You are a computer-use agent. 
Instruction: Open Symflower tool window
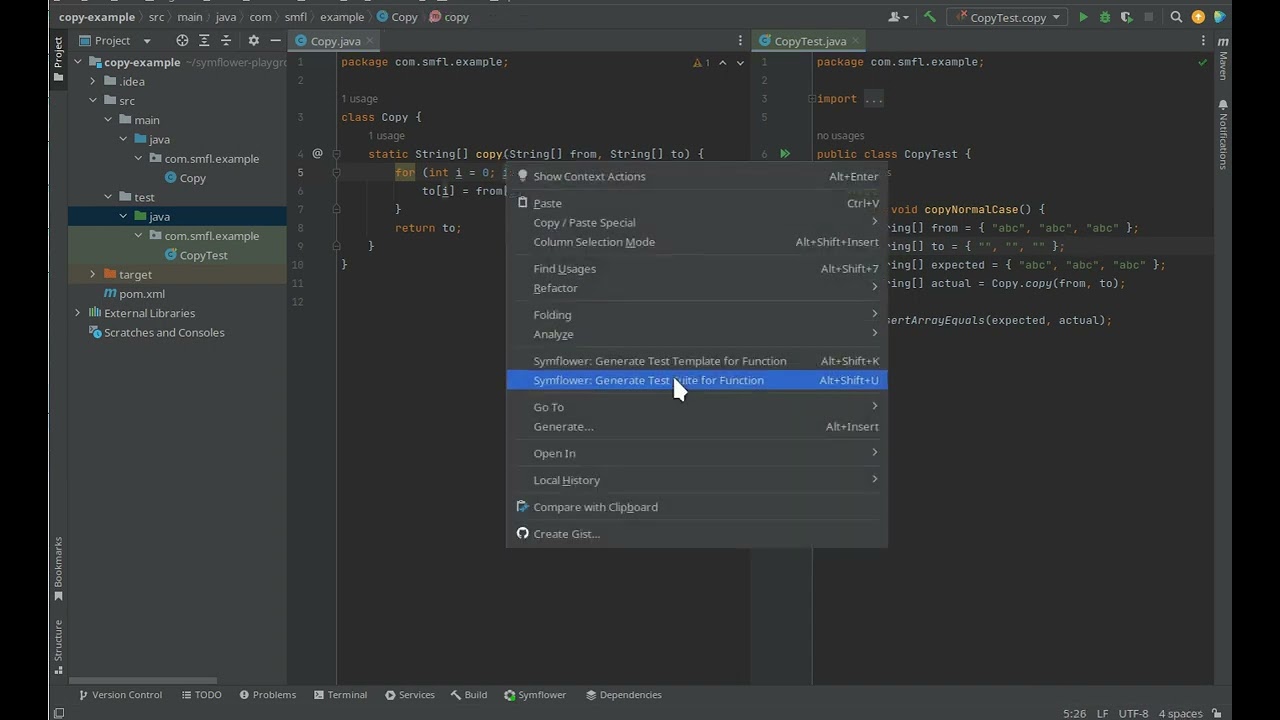535,695
